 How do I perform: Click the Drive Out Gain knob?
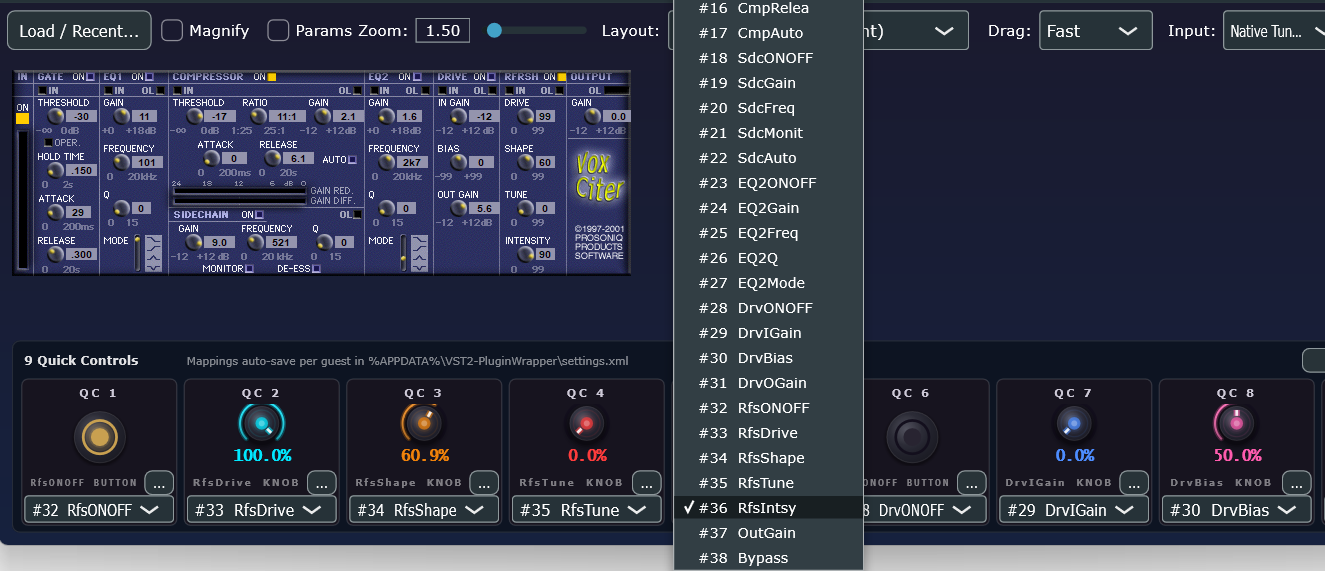[x=458, y=208]
